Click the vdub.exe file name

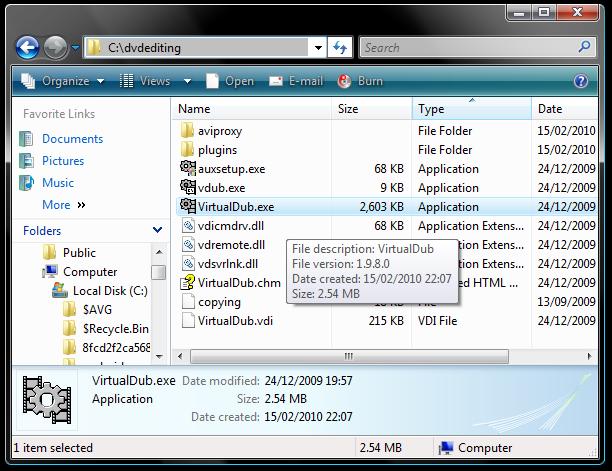[221, 188]
